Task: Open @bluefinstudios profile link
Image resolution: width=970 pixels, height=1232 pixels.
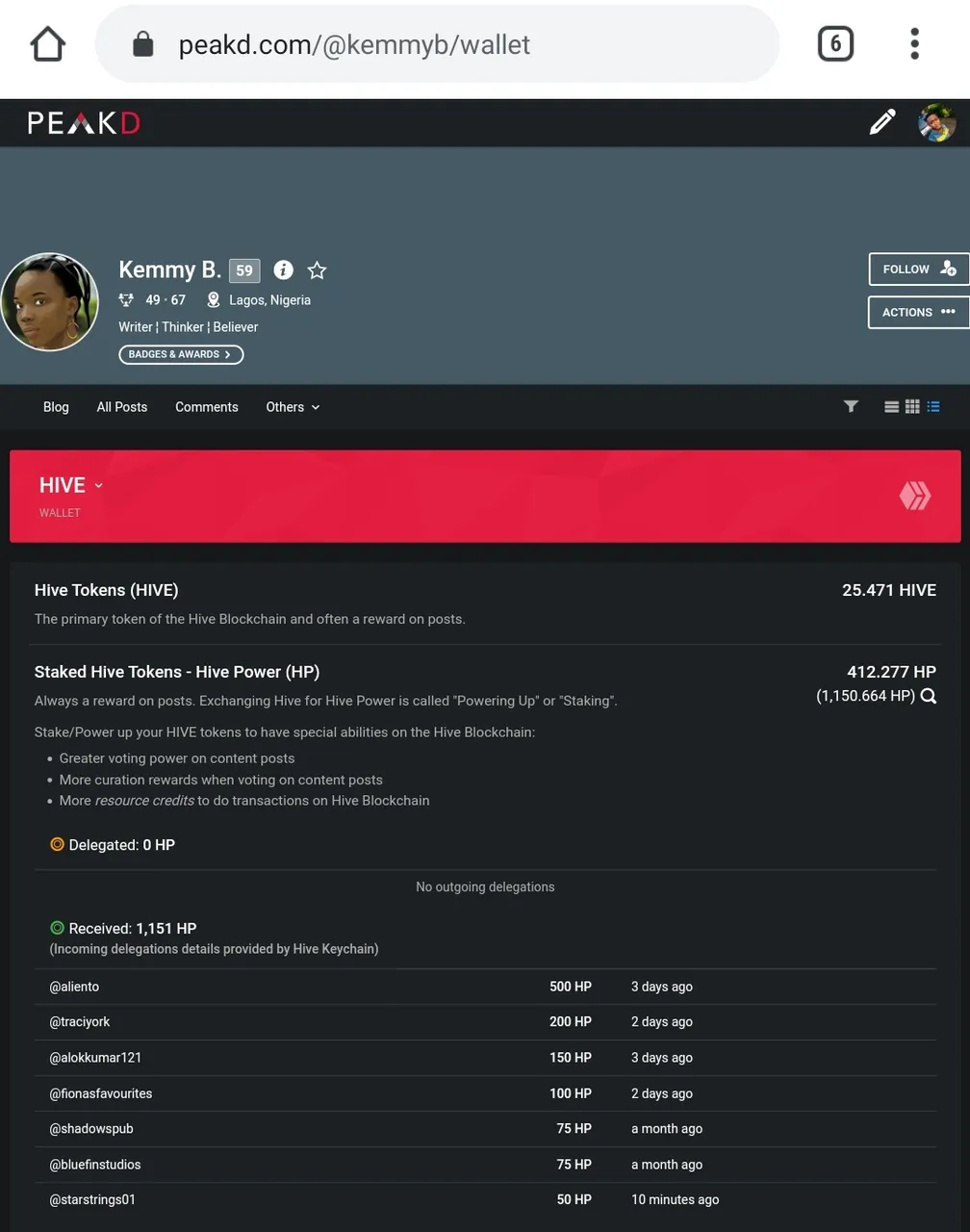Action: pos(95,1165)
